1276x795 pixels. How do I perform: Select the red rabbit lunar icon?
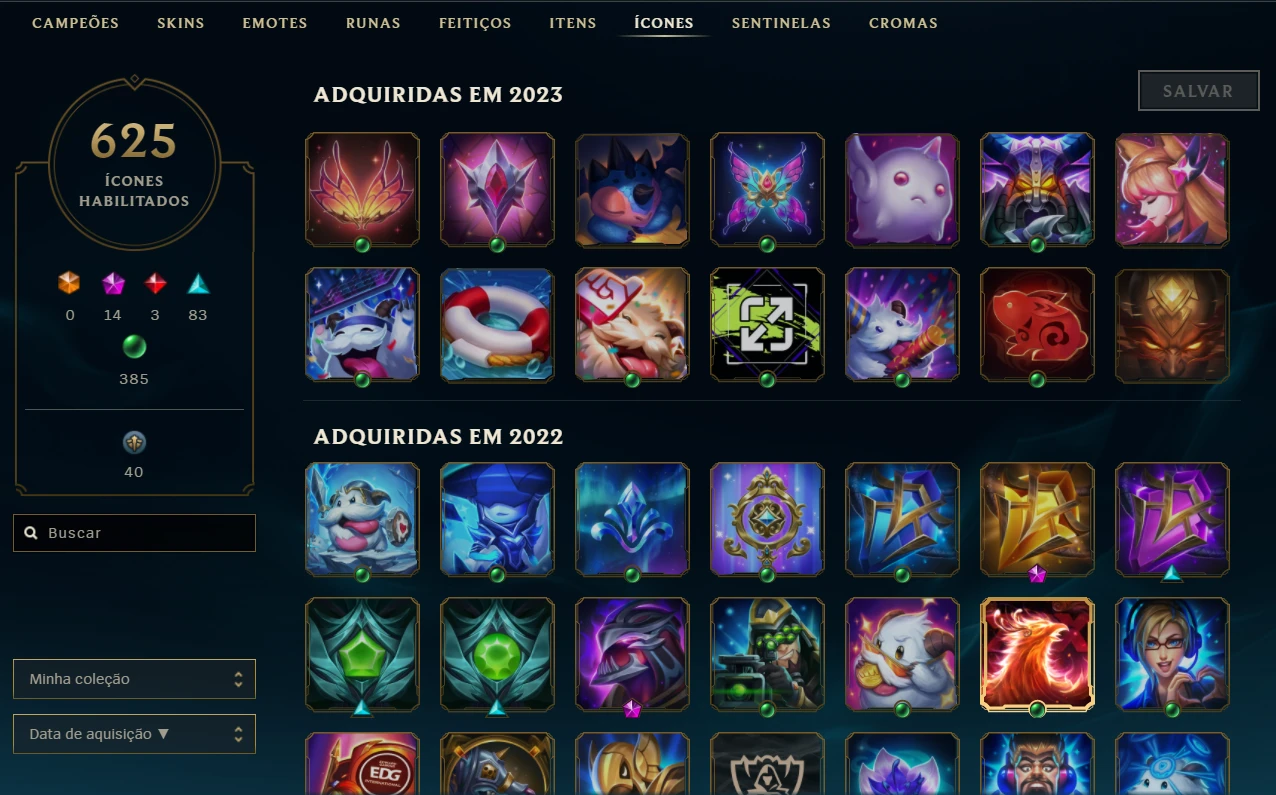(x=1037, y=324)
